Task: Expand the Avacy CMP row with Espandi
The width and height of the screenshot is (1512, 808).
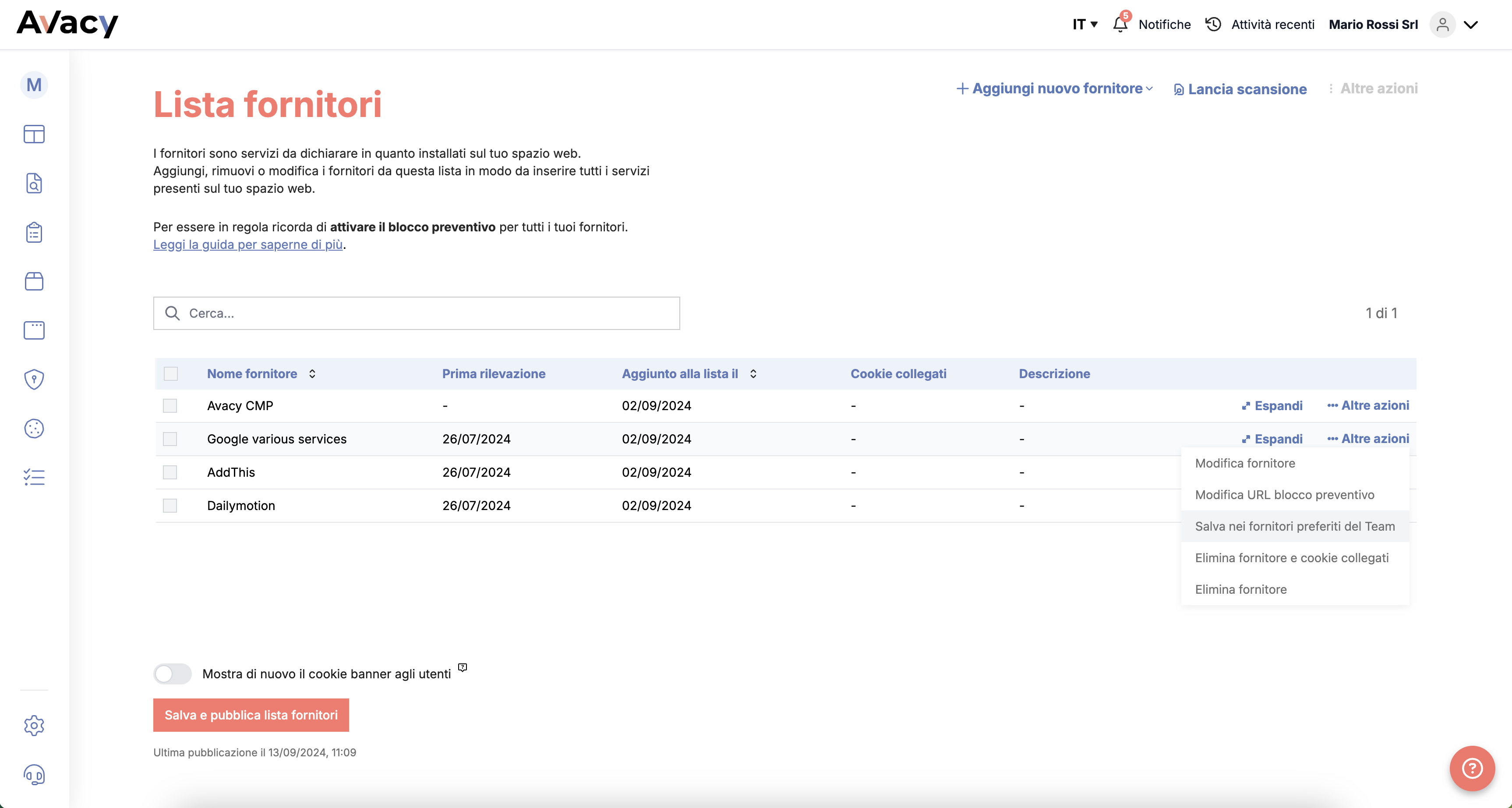Action: pyautogui.click(x=1272, y=406)
